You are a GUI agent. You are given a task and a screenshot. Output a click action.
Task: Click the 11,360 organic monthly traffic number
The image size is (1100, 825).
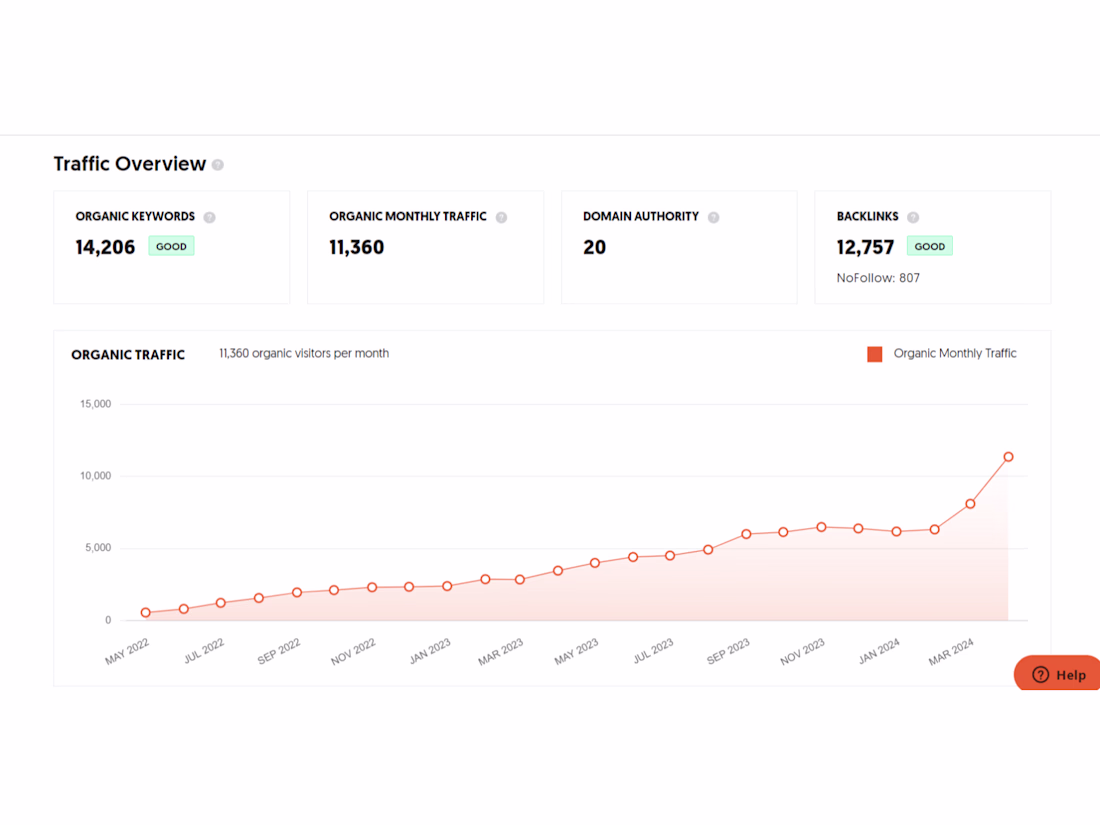356,247
